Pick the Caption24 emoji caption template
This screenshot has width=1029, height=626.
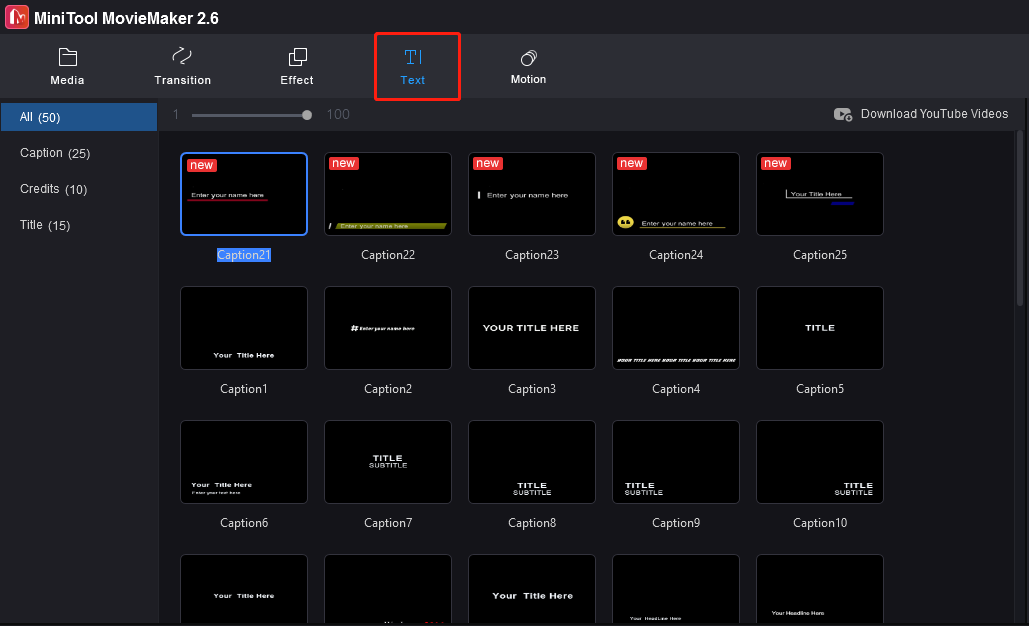click(x=676, y=194)
